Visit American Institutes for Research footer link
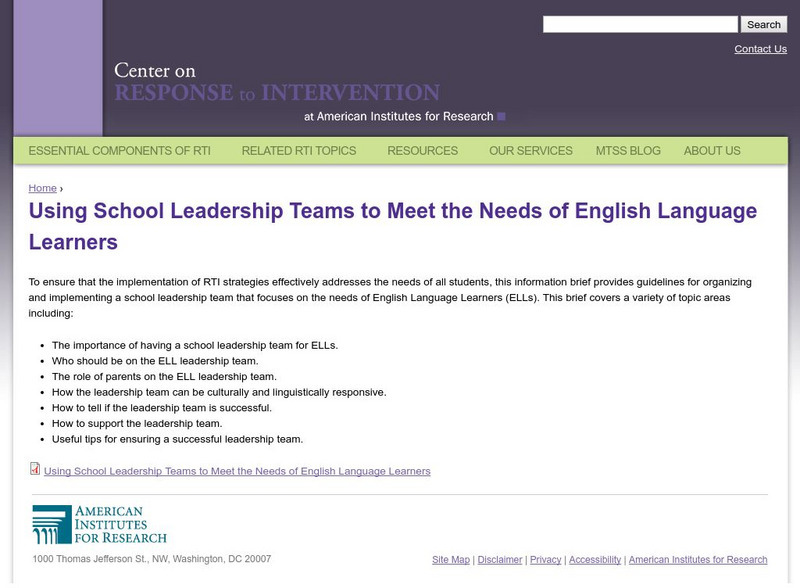Image resolution: width=800 pixels, height=588 pixels. pos(698,560)
